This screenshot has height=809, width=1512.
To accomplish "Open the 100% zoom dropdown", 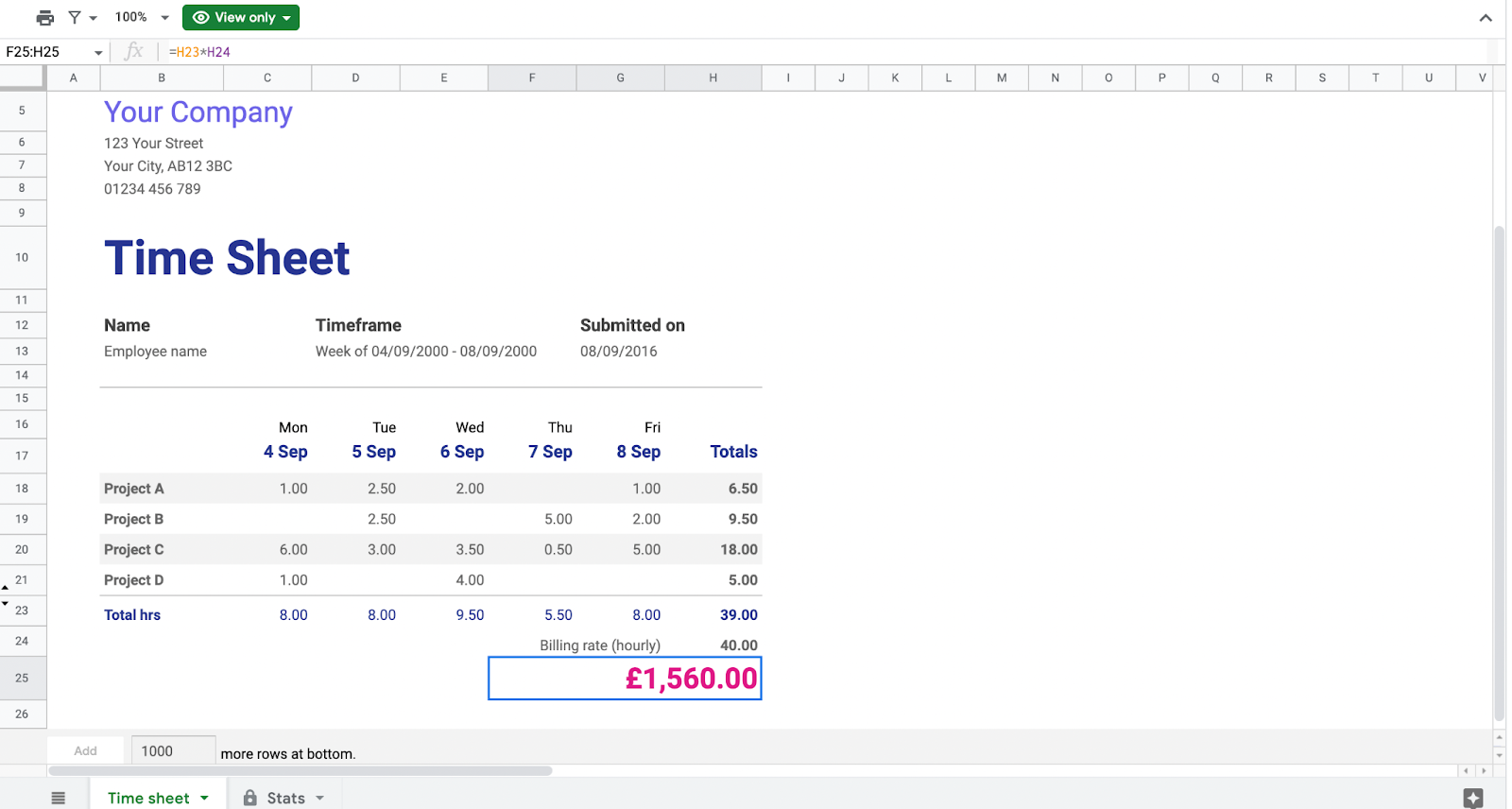I will coord(142,17).
